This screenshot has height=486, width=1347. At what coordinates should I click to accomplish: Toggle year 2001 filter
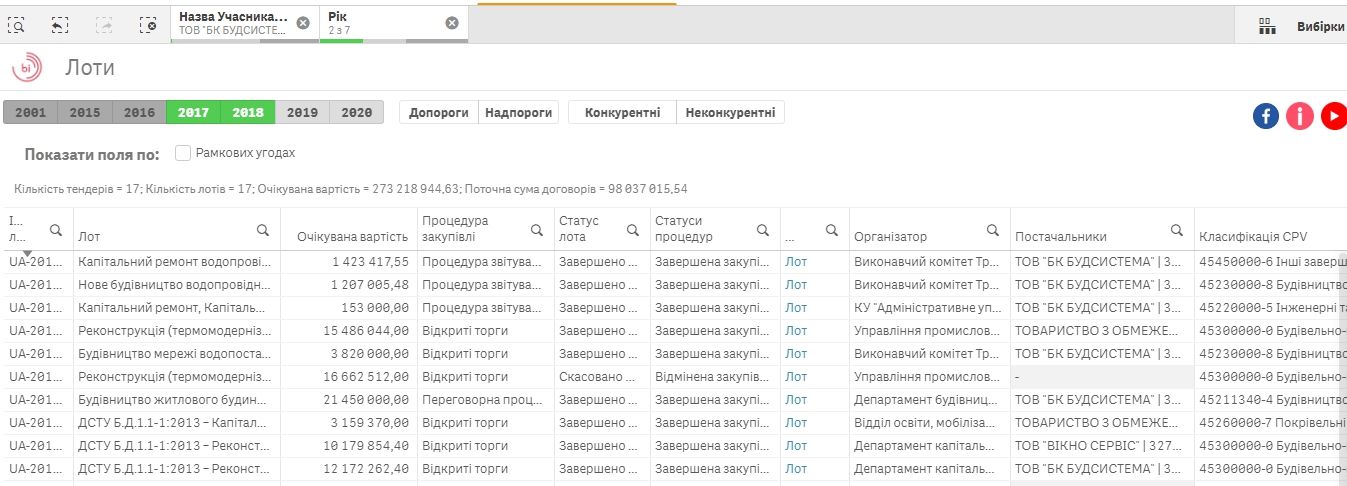pyautogui.click(x=31, y=113)
